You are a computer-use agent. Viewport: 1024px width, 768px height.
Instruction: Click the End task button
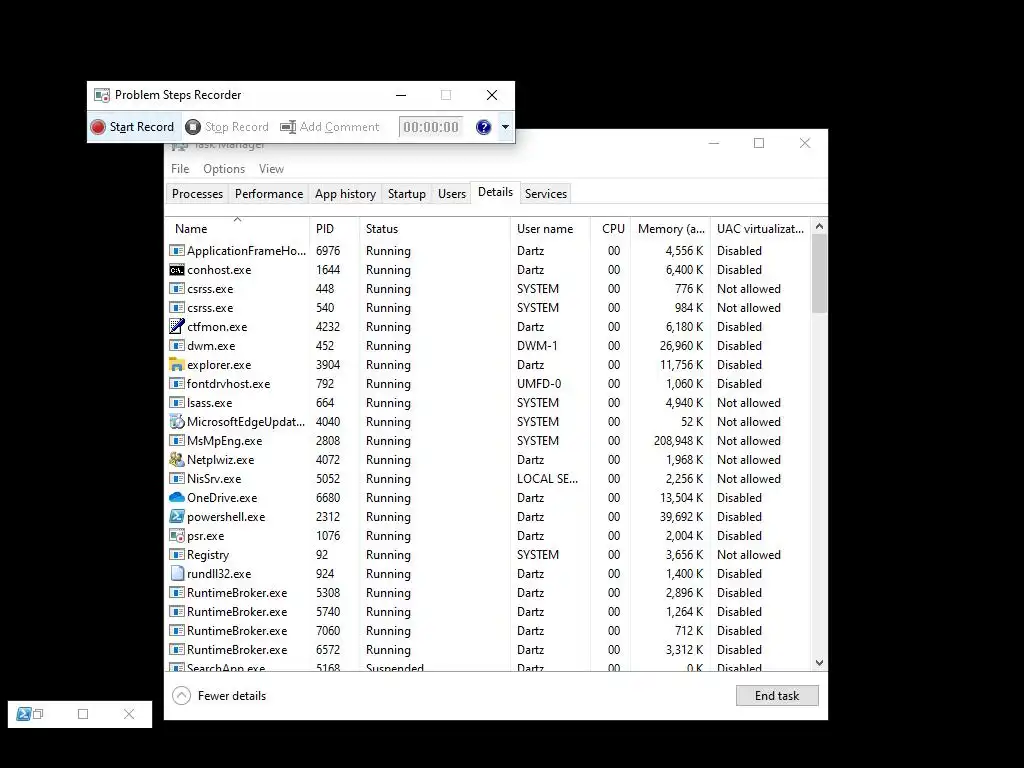tap(777, 696)
